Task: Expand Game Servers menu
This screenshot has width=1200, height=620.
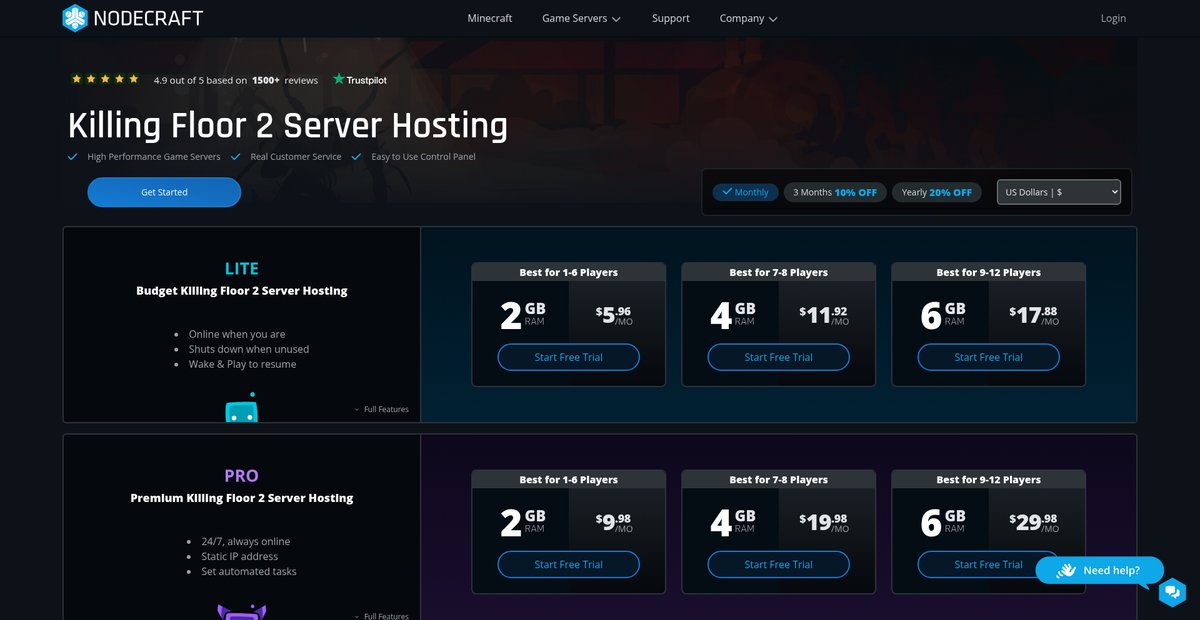Action: click(x=581, y=18)
